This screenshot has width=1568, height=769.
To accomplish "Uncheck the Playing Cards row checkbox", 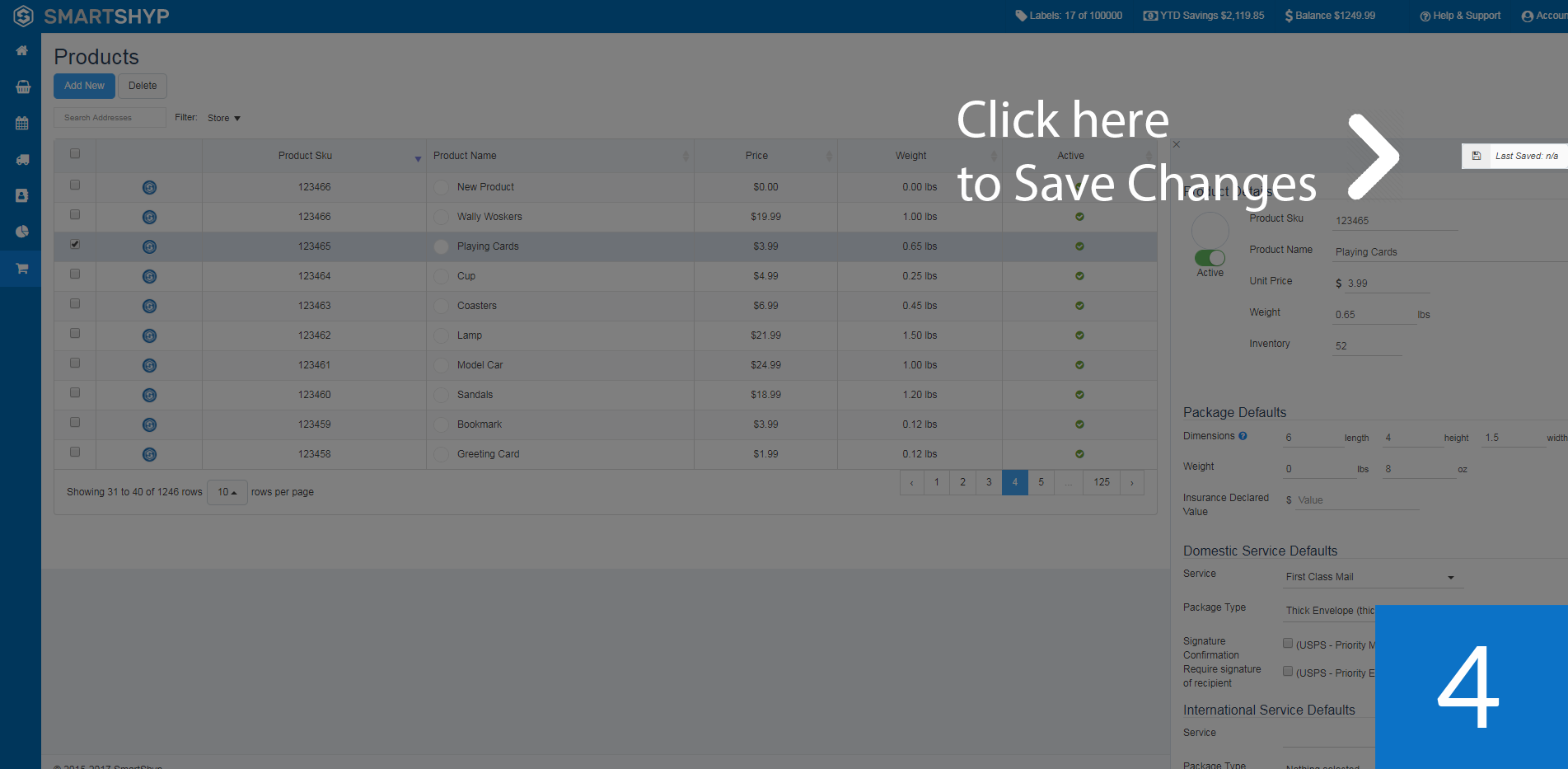I will 75,244.
